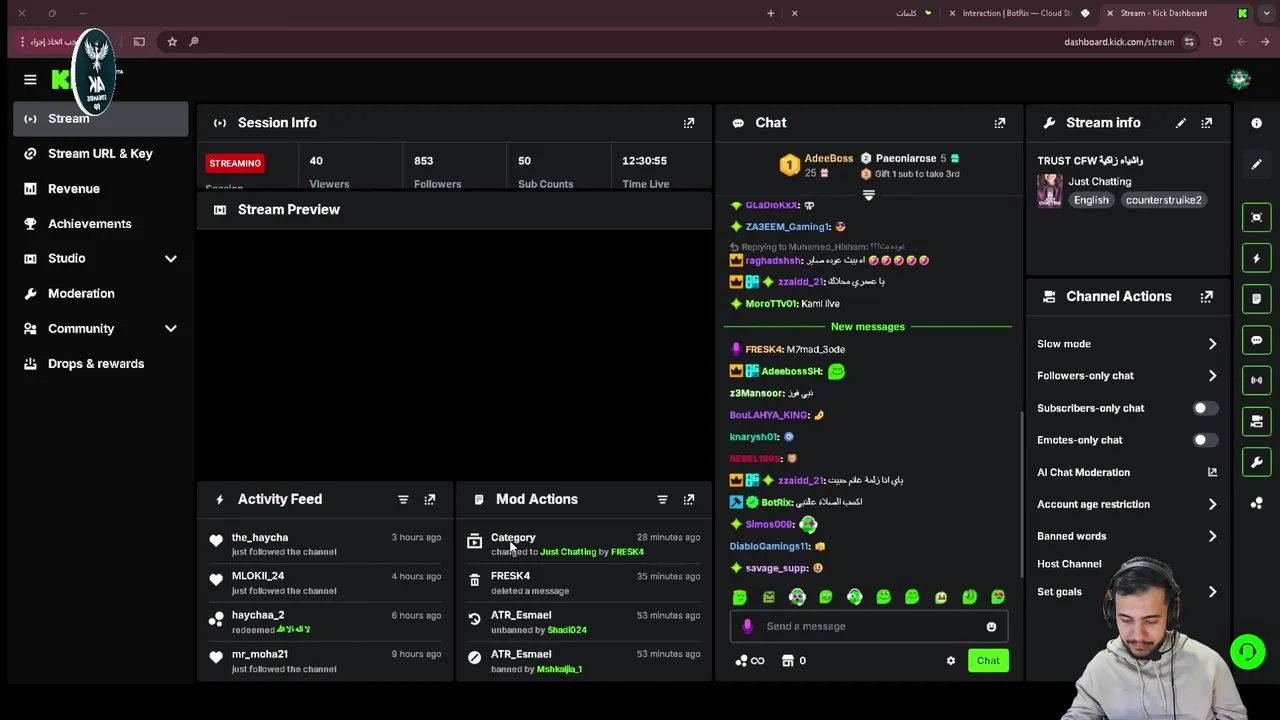Pop out the Activity Feed panel
The width and height of the screenshot is (1280, 720).
click(x=430, y=499)
